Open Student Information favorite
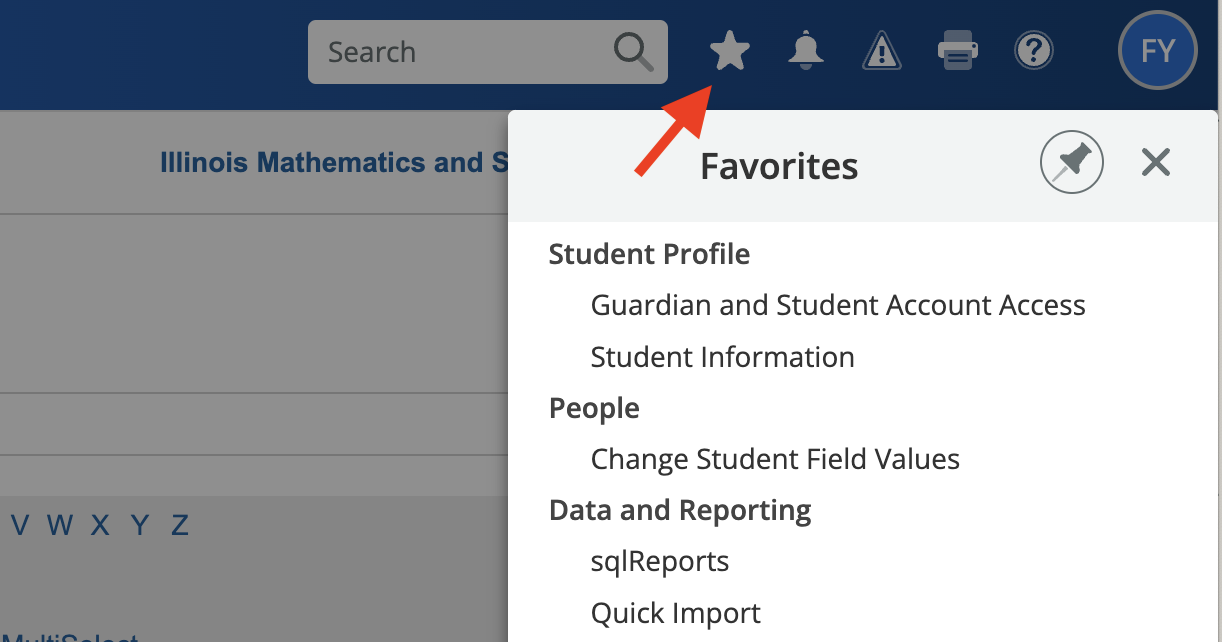This screenshot has height=642, width=1222. (x=723, y=357)
